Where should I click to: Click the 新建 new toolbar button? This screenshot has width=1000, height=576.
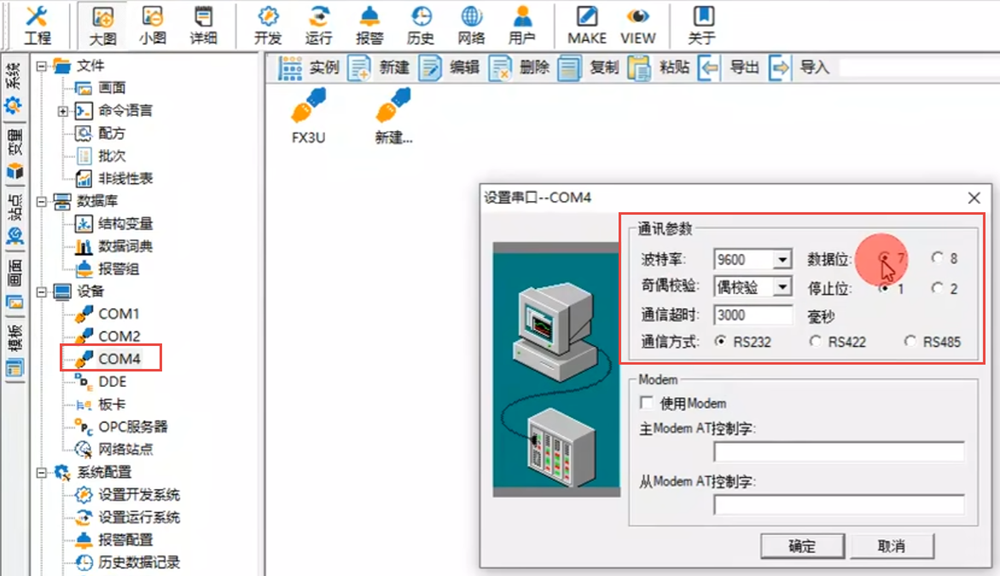point(379,68)
